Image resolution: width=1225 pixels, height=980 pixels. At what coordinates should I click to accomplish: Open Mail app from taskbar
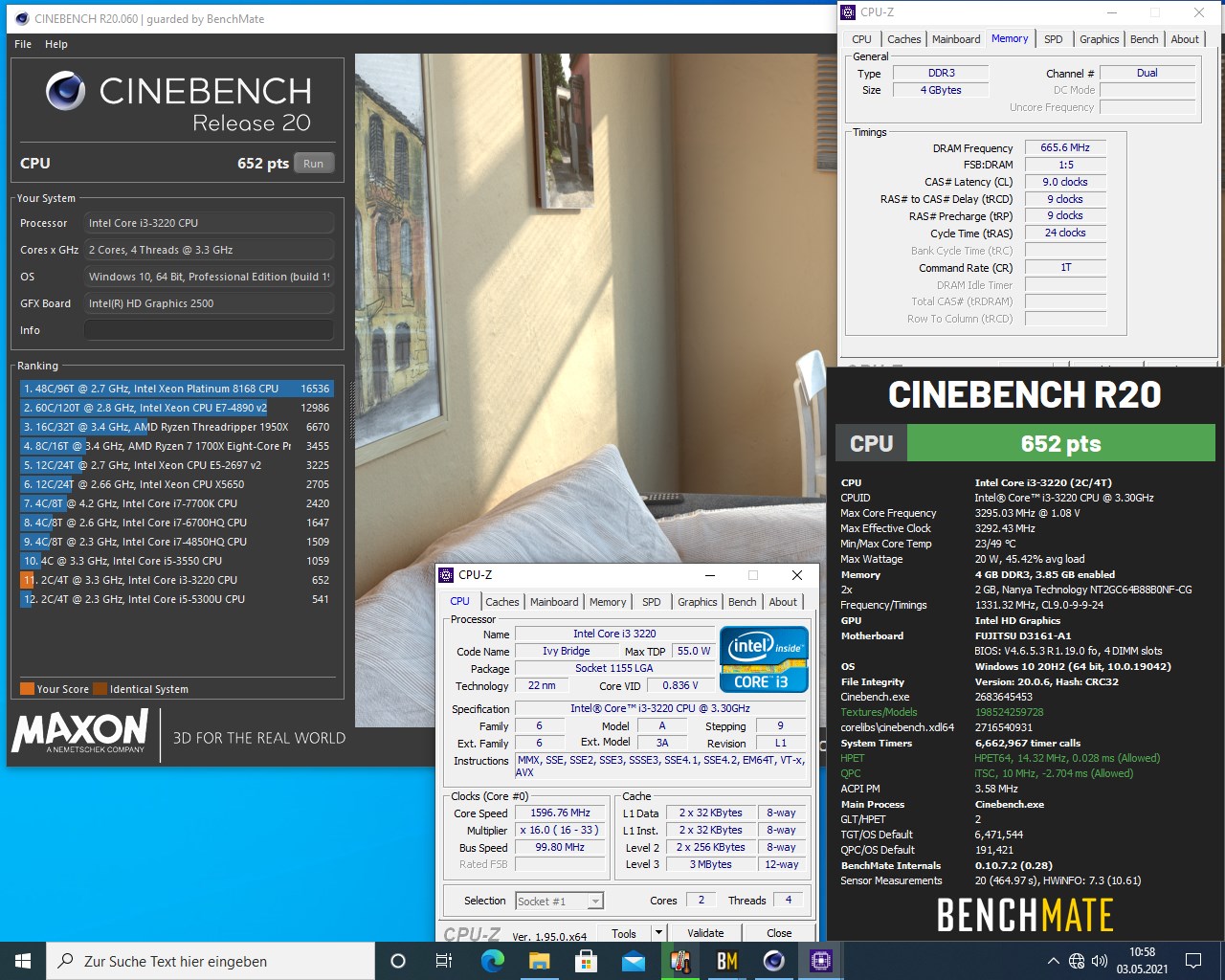[x=633, y=961]
